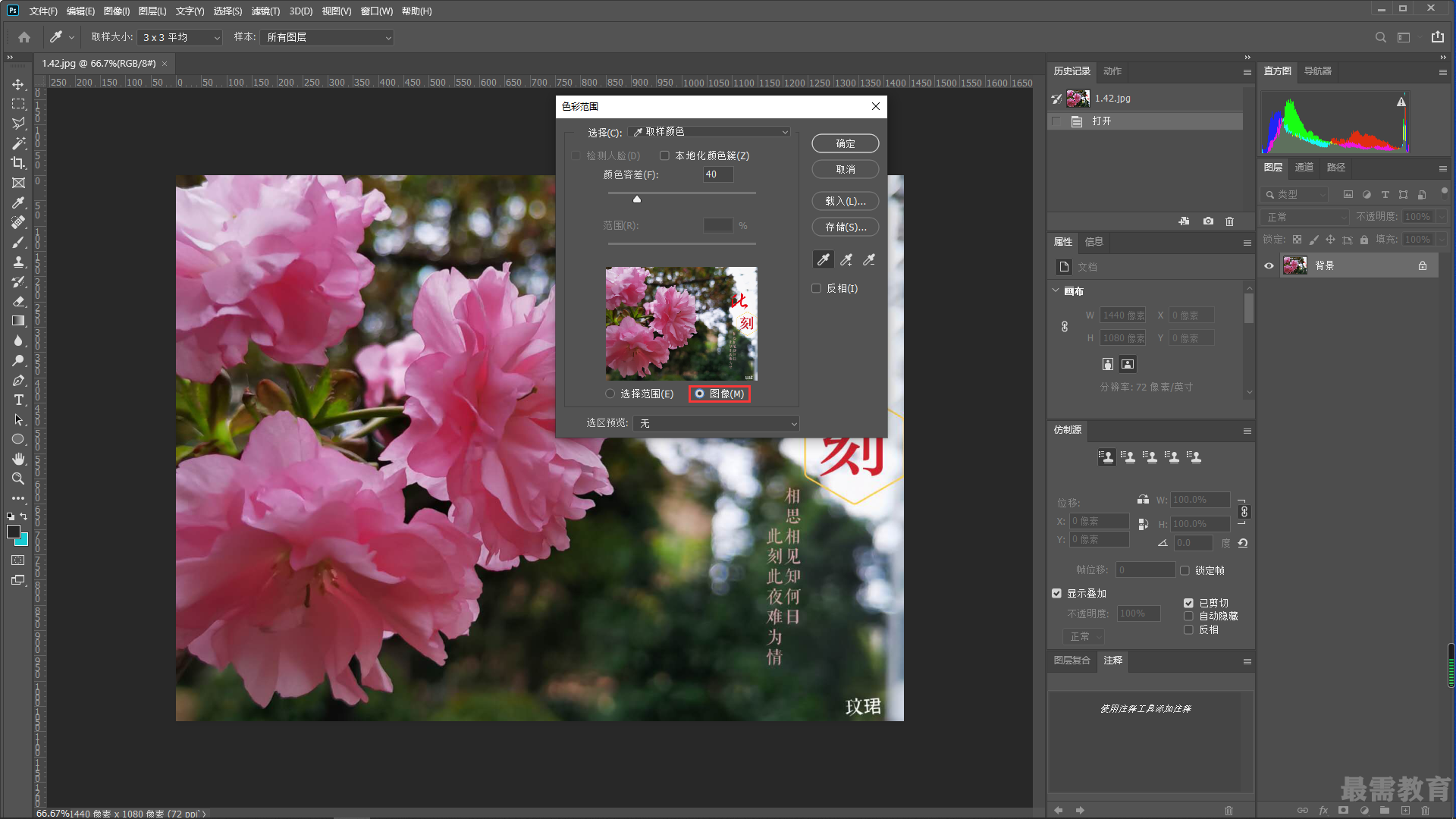Image resolution: width=1456 pixels, height=819 pixels.
Task: Select the Horizontal Type tool
Action: coord(18,400)
